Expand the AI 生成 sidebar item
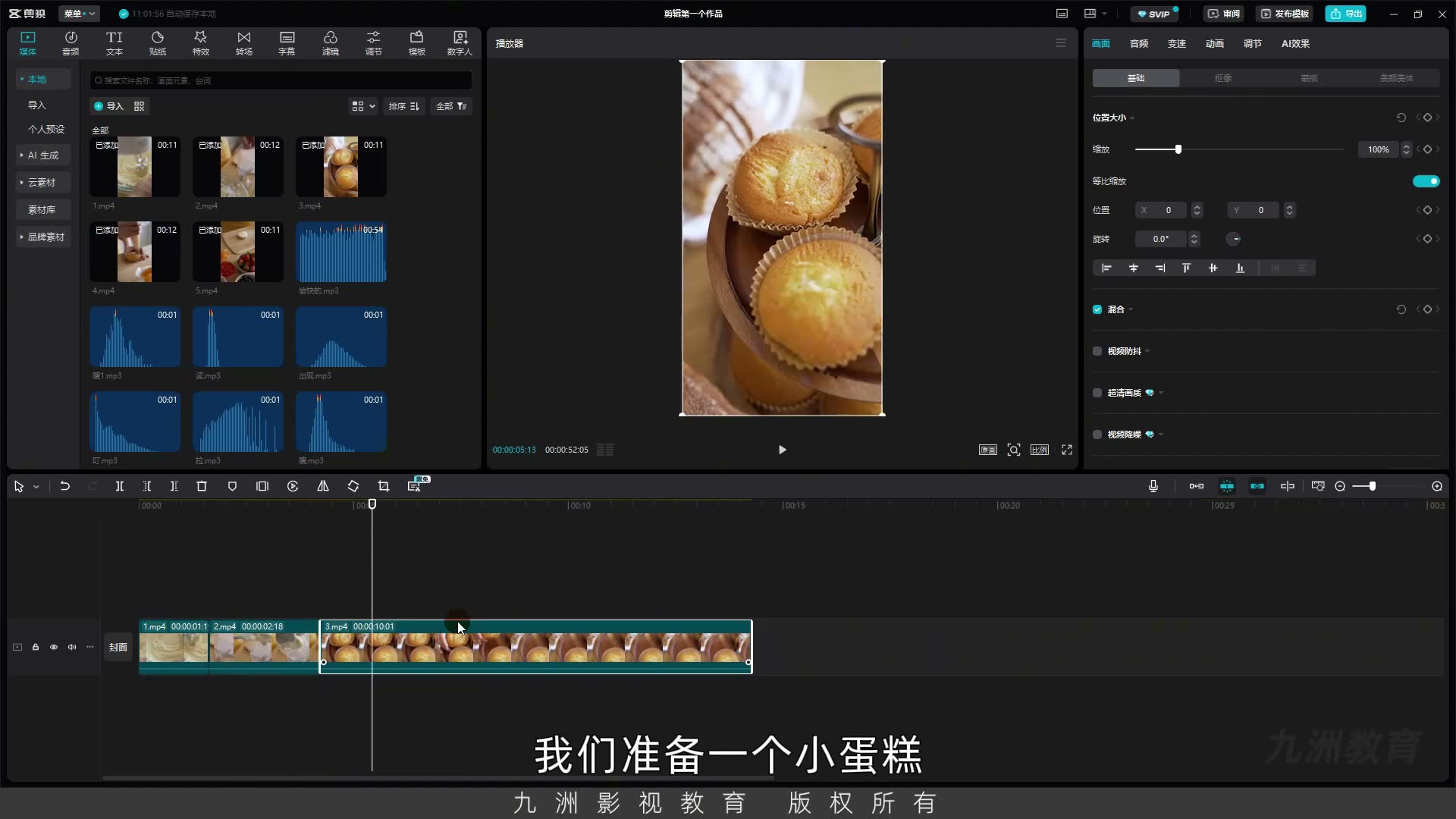The image size is (1456, 819). coord(43,155)
